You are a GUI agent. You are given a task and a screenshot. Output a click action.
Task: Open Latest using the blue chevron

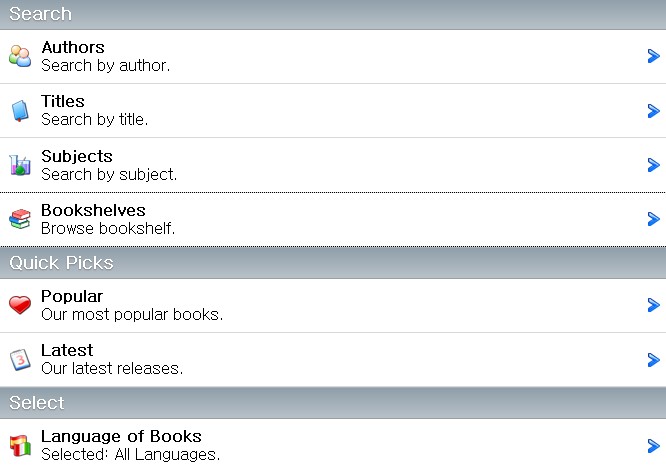(x=653, y=360)
